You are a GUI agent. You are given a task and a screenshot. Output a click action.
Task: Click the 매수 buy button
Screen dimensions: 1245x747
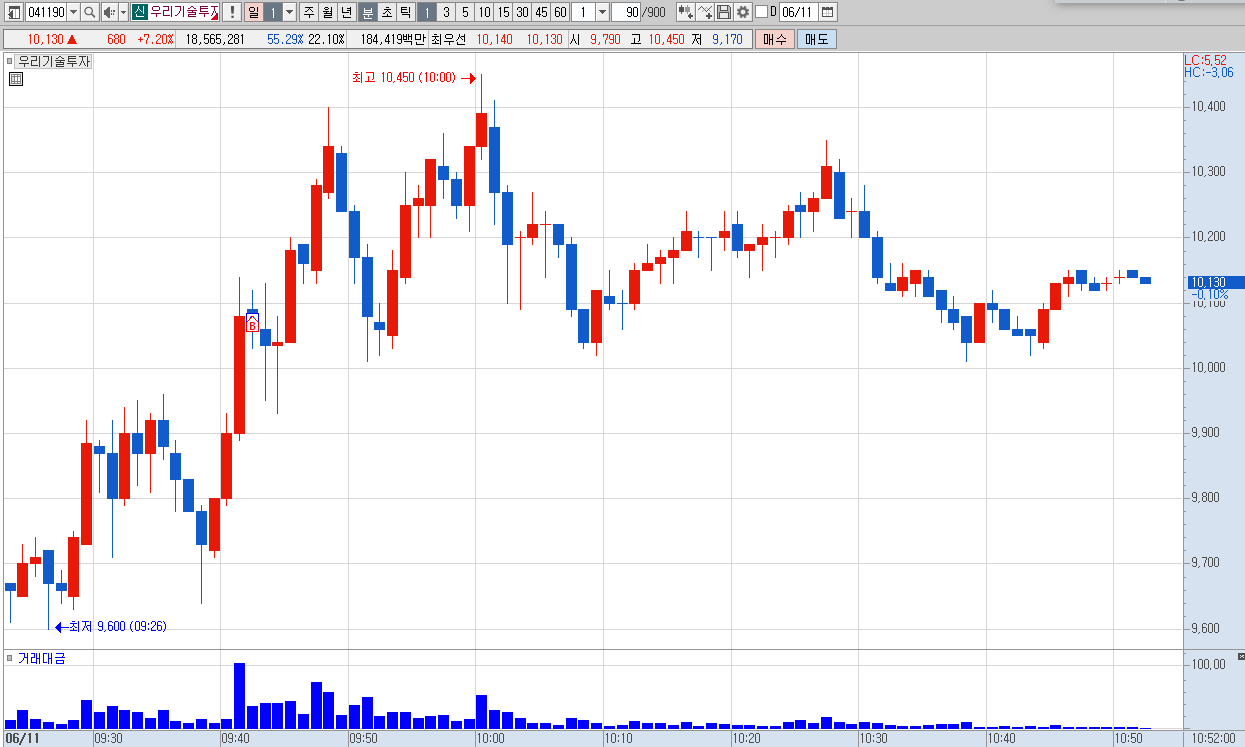pos(775,39)
